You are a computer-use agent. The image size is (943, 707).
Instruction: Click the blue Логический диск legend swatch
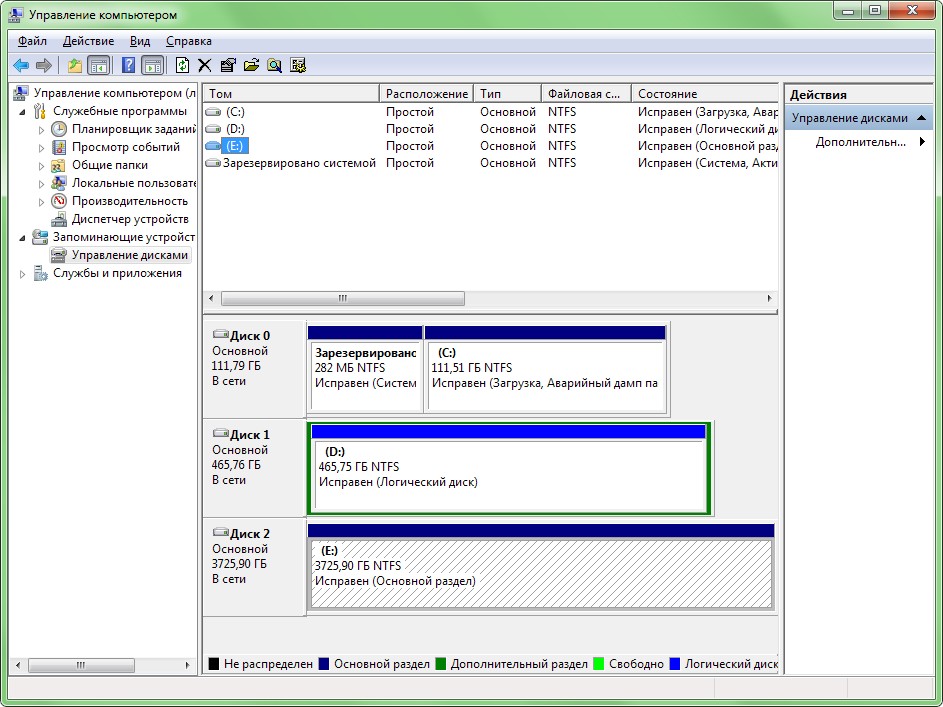point(675,664)
